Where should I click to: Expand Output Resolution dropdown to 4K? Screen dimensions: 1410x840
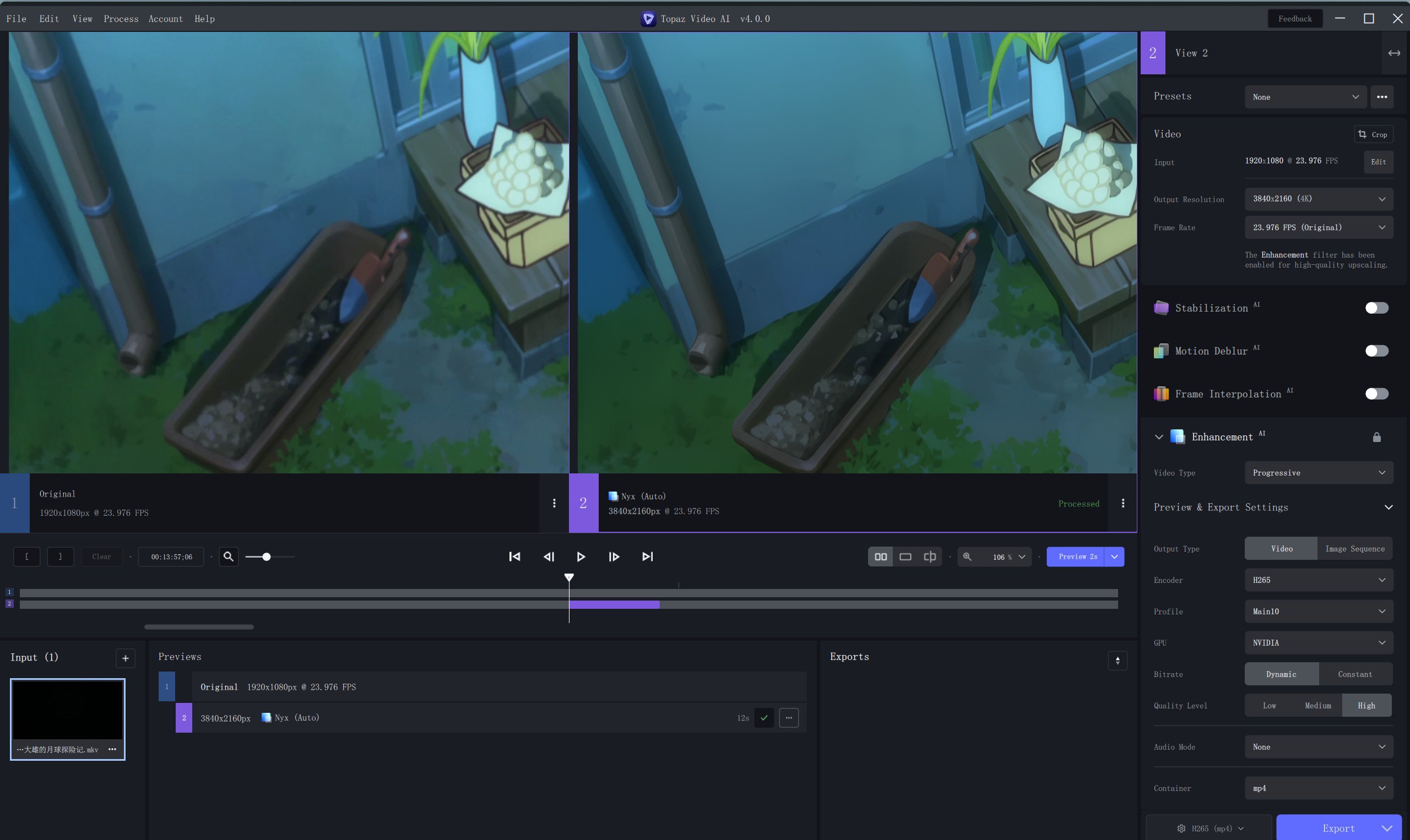1318,198
